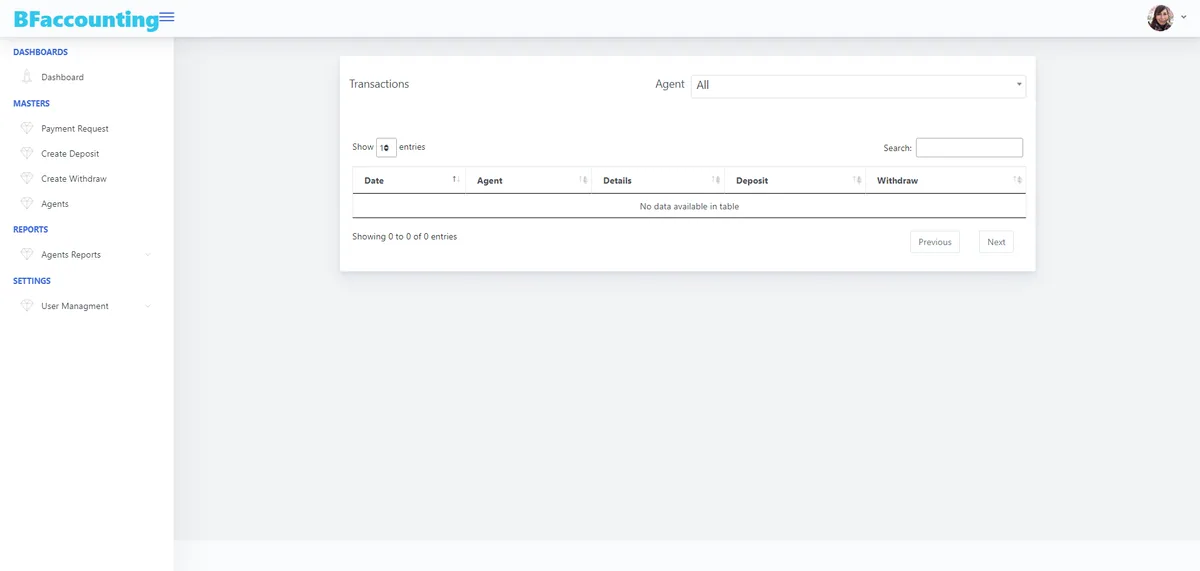This screenshot has height=571, width=1200.
Task: Click the diamond icon next to Create Deposit
Action: coord(27,153)
